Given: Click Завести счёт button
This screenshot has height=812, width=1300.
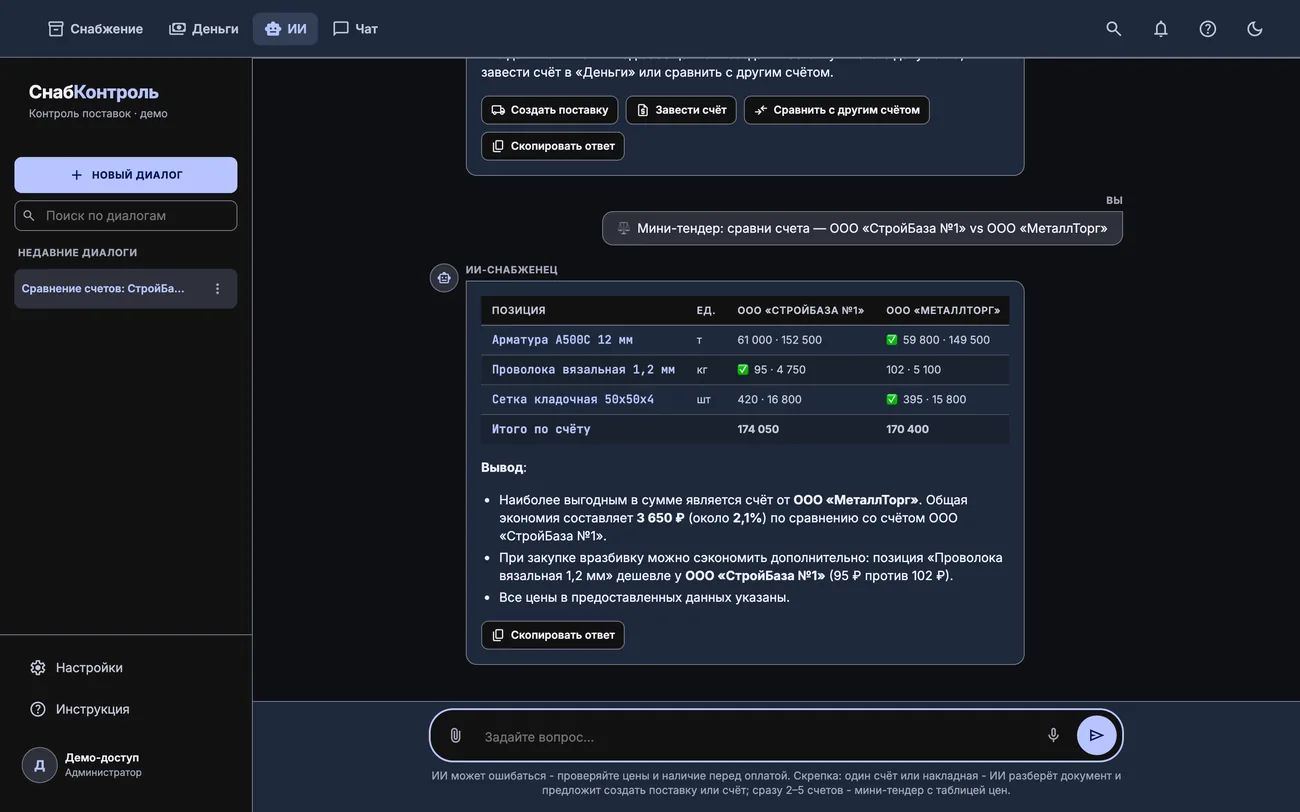Looking at the screenshot, I should pyautogui.click(x=681, y=110).
